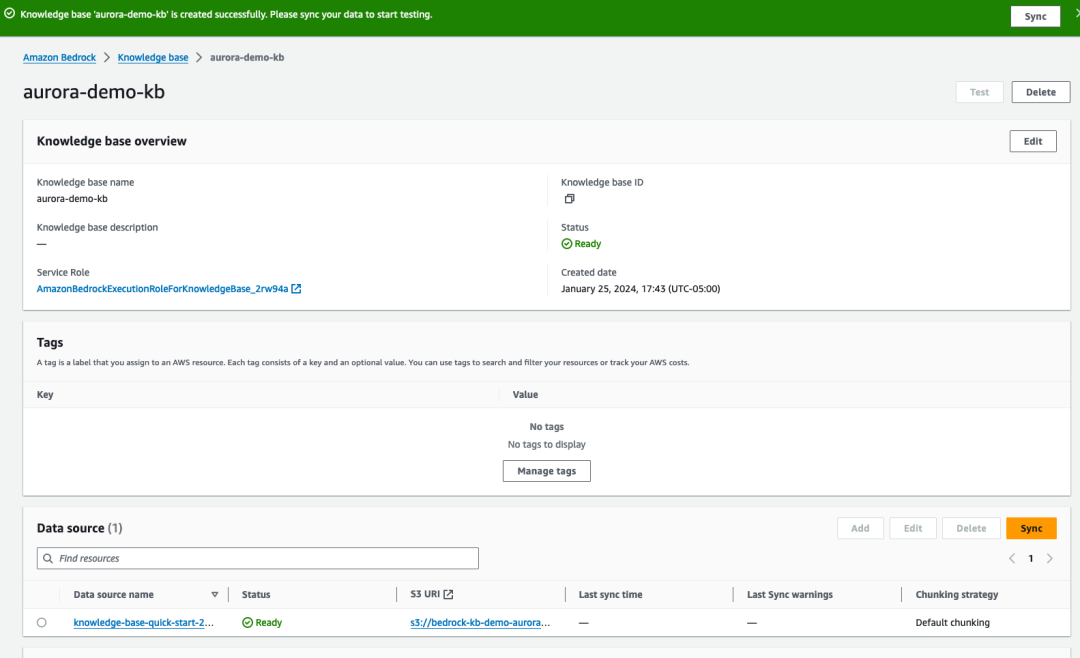Click the Last sync time column header
This screenshot has width=1080, height=658.
tap(610, 595)
